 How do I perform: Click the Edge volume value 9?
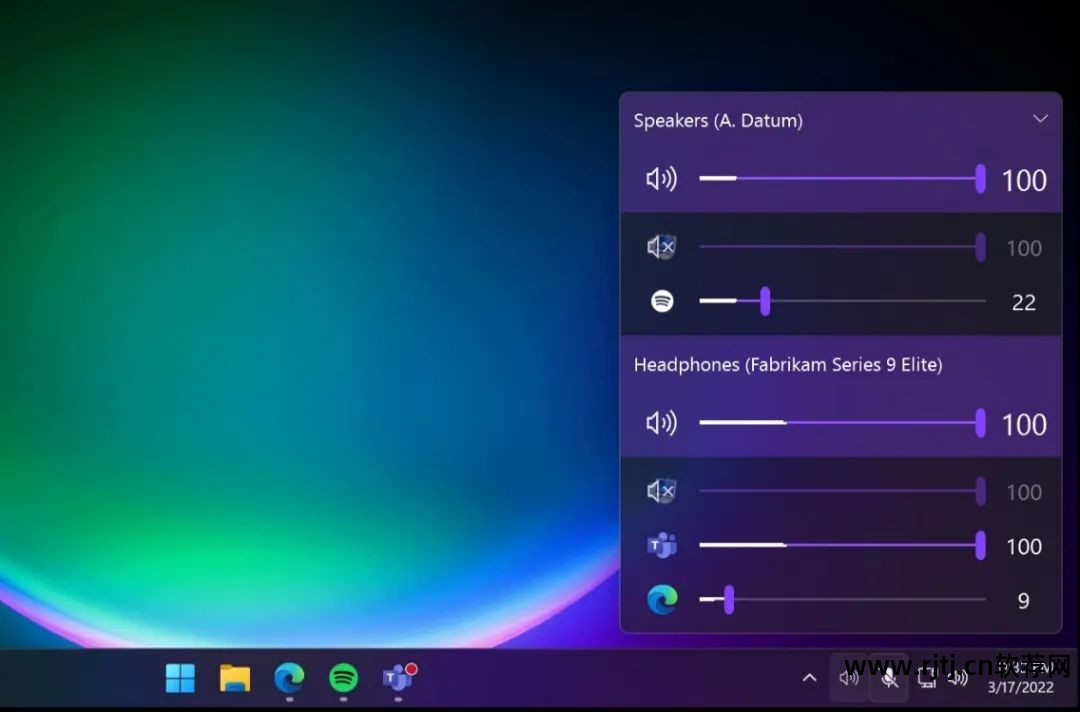coord(1024,600)
